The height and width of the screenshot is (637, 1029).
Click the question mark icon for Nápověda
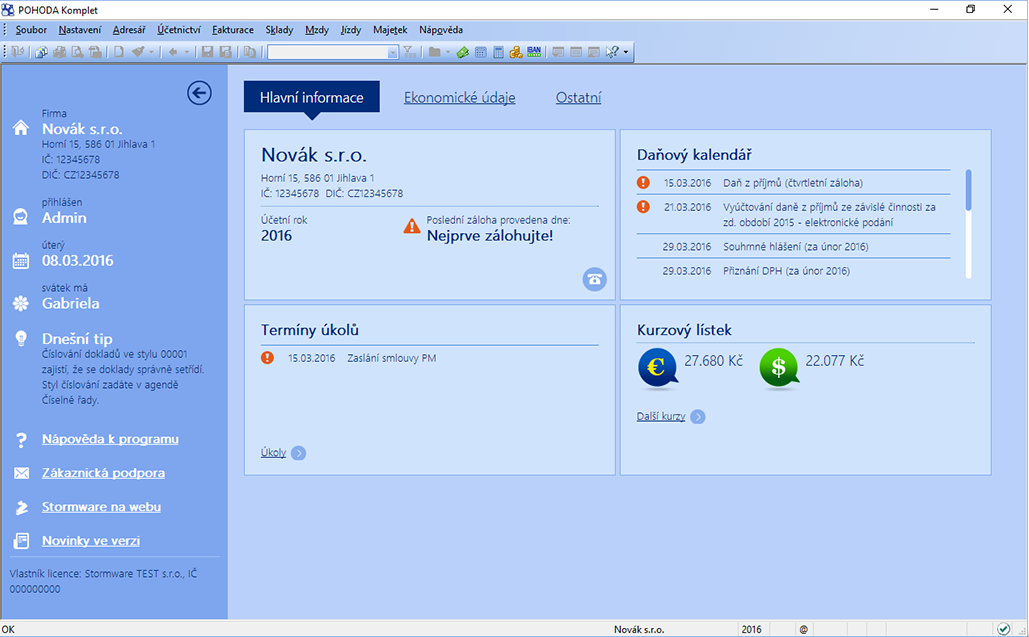(x=21, y=440)
